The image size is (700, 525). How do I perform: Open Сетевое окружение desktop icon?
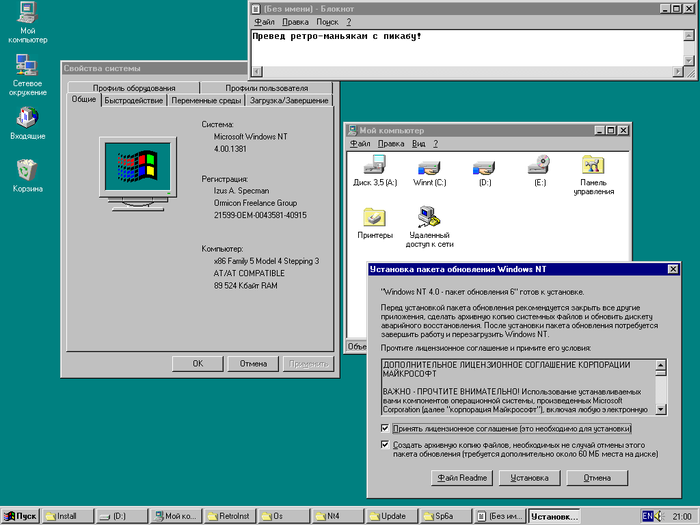click(27, 68)
